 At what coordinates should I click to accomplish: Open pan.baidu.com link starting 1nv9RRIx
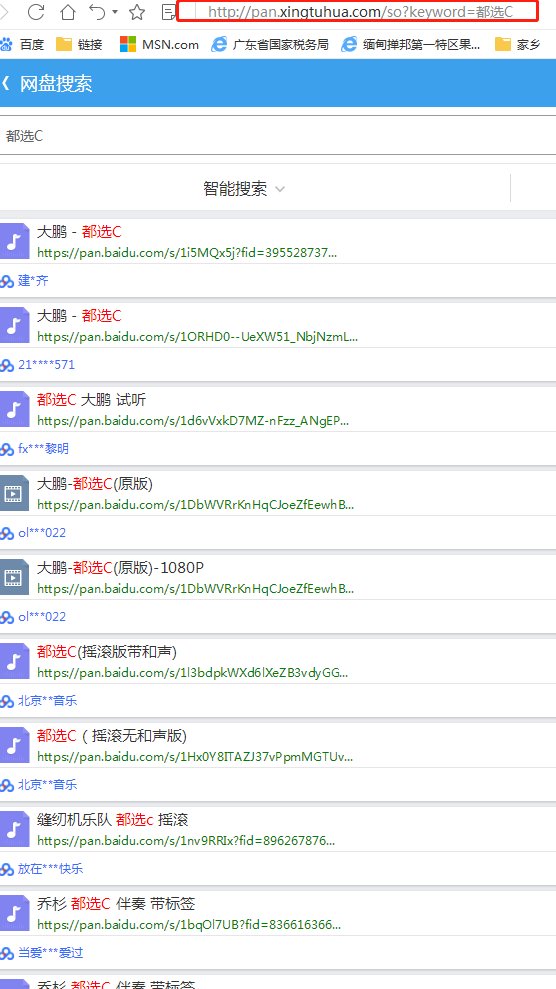click(186, 840)
